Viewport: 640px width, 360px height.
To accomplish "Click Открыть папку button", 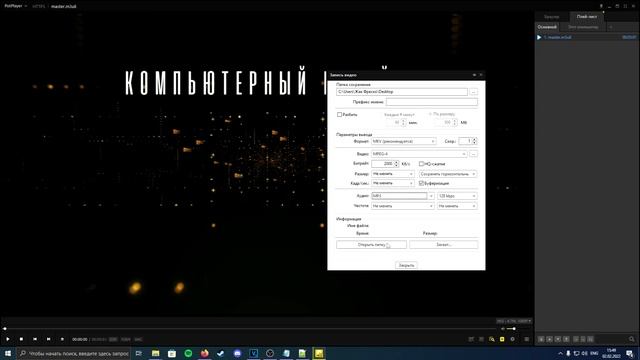I will (371, 244).
